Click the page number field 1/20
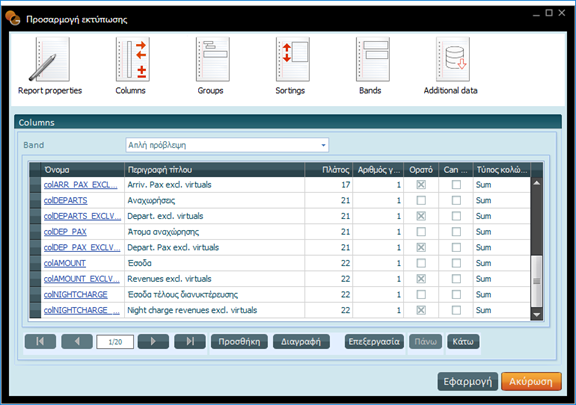 pyautogui.click(x=115, y=342)
